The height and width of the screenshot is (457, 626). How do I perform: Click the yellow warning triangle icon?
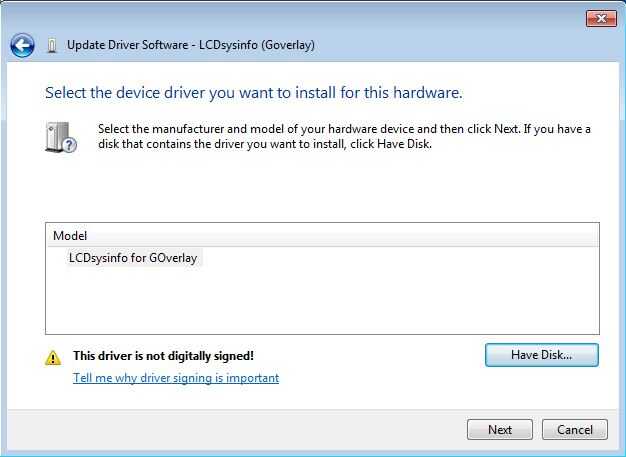tap(53, 357)
